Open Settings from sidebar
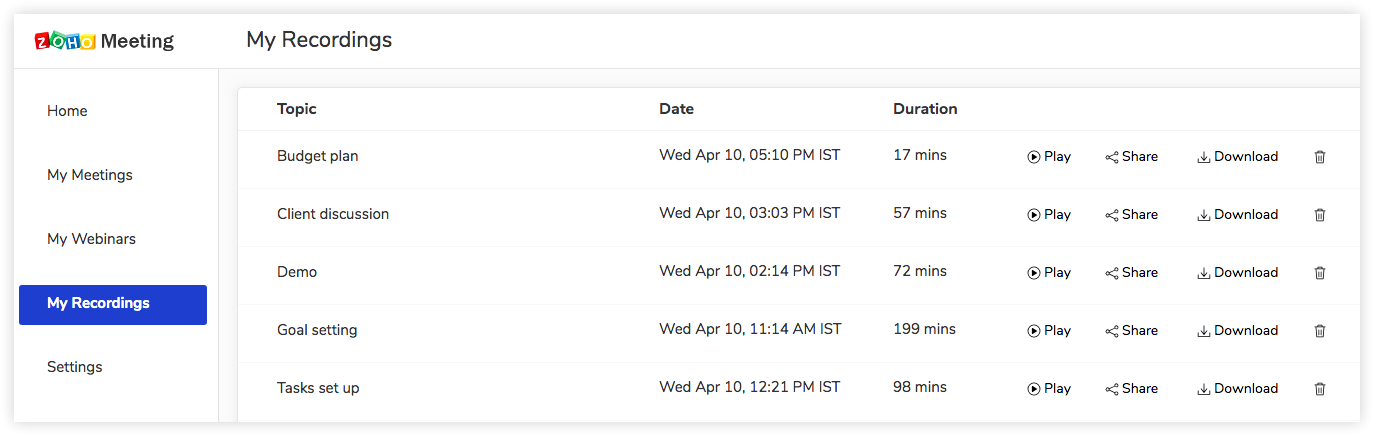The width and height of the screenshot is (1374, 436). [75, 367]
